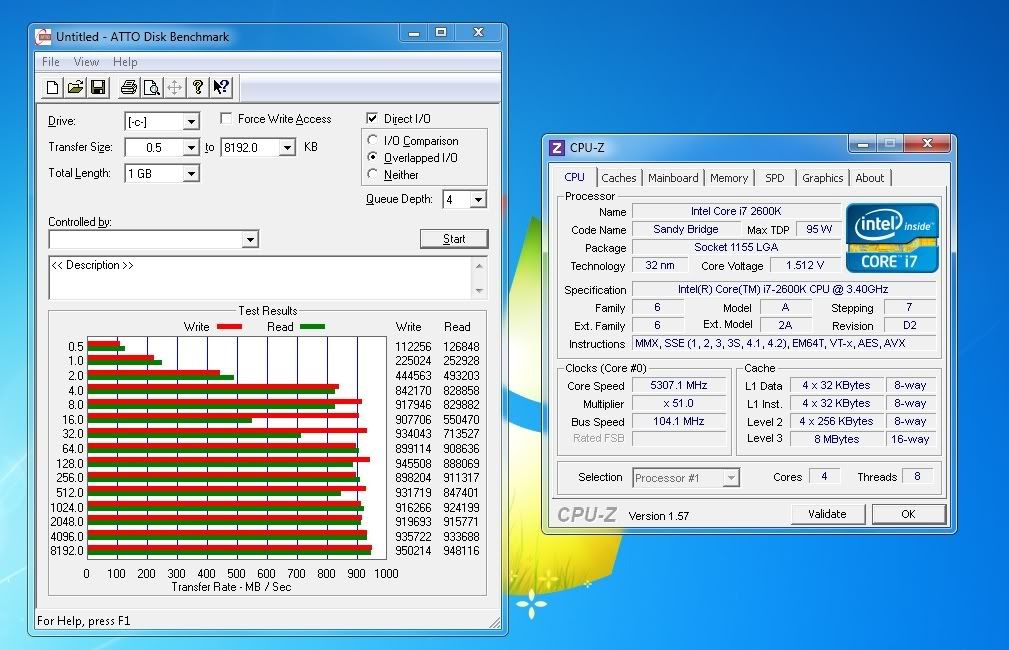
Task: Click the read result 126848 for 0.5
Action: [x=461, y=347]
